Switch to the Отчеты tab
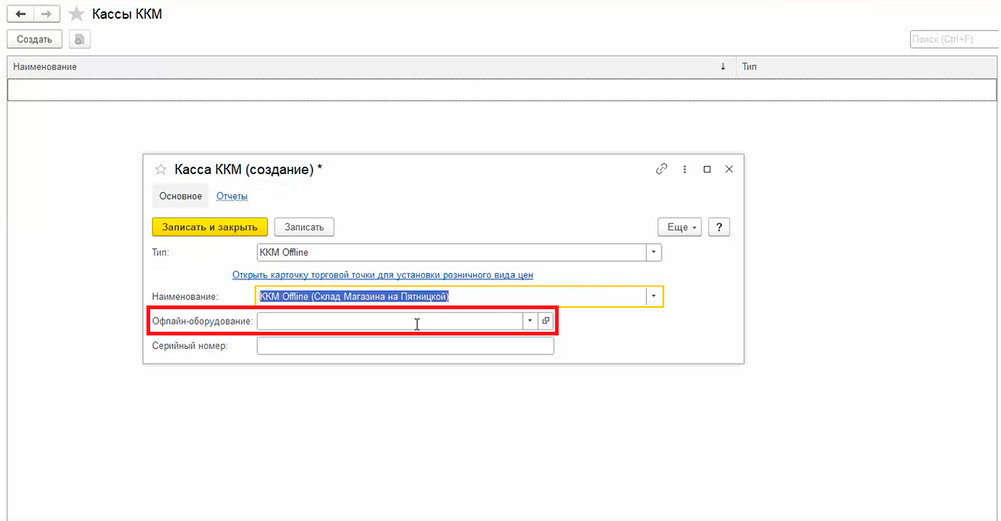Image resolution: width=1001 pixels, height=521 pixels. 232,196
